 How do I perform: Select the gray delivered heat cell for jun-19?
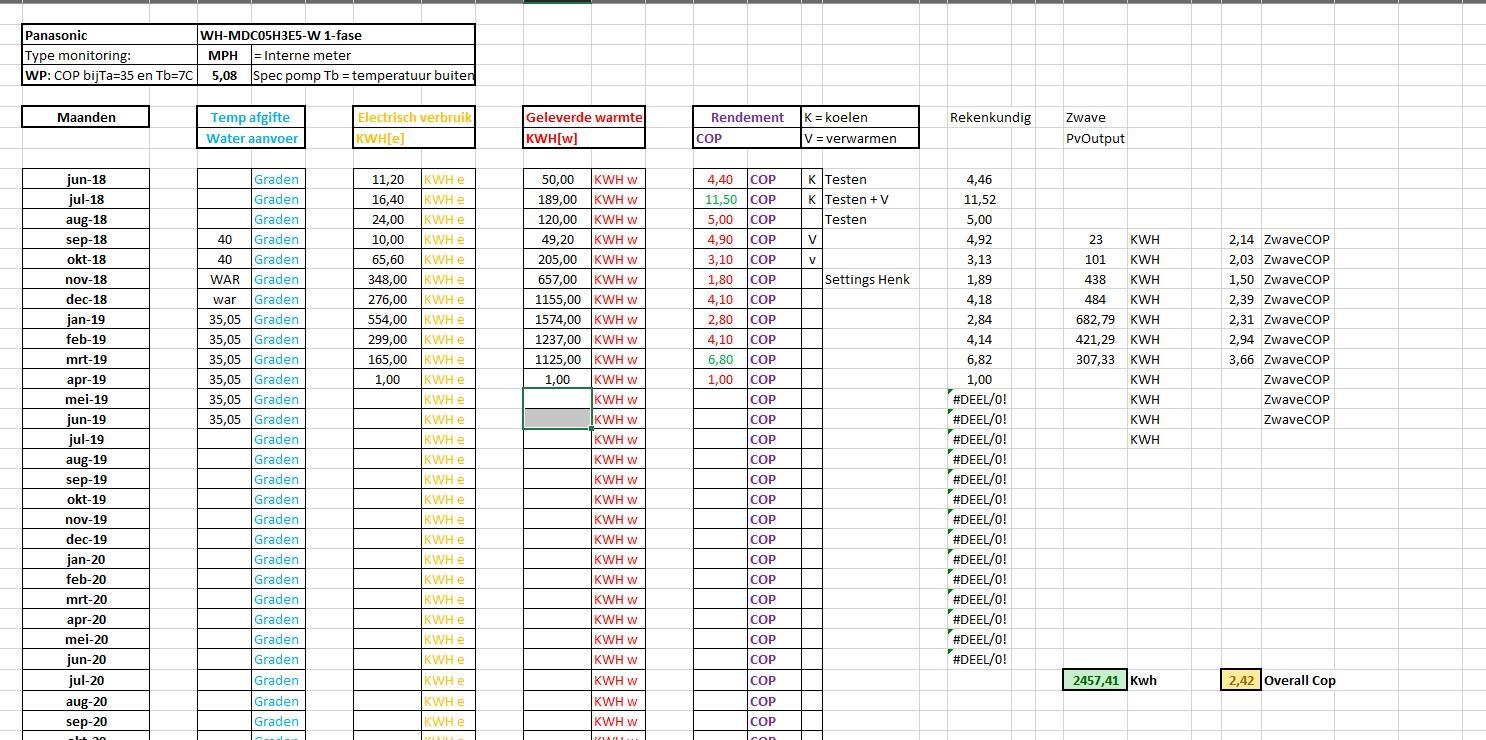coord(558,419)
